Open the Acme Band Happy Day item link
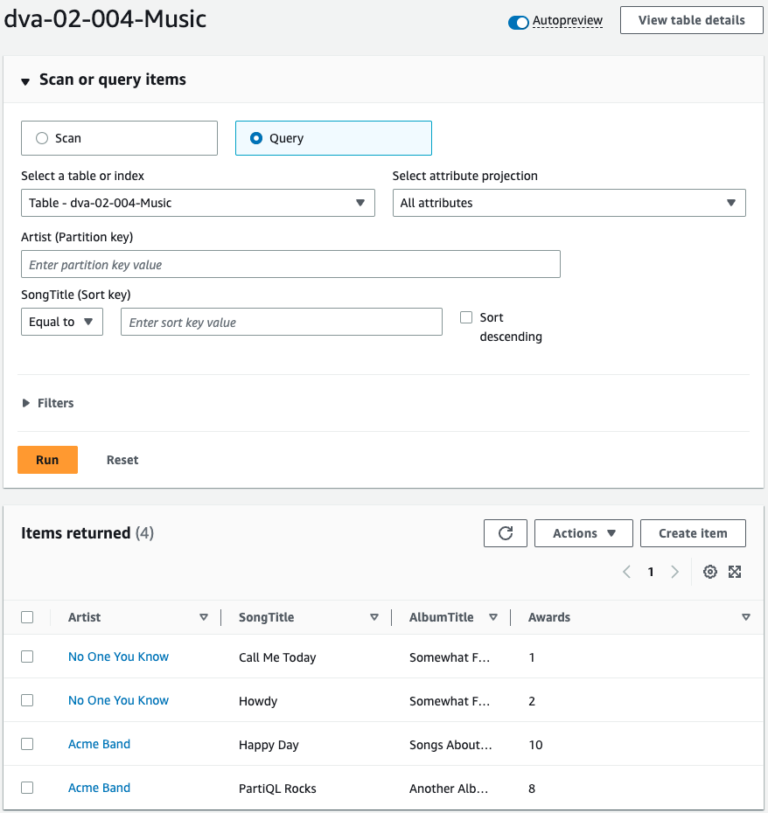 pos(99,744)
